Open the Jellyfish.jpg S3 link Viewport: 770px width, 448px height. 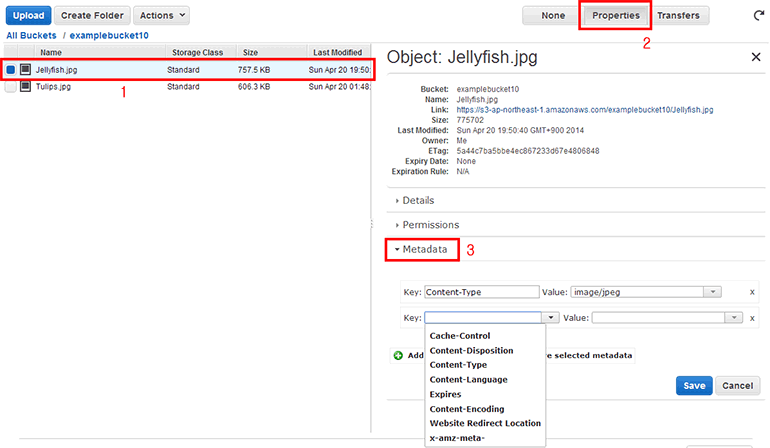584,110
